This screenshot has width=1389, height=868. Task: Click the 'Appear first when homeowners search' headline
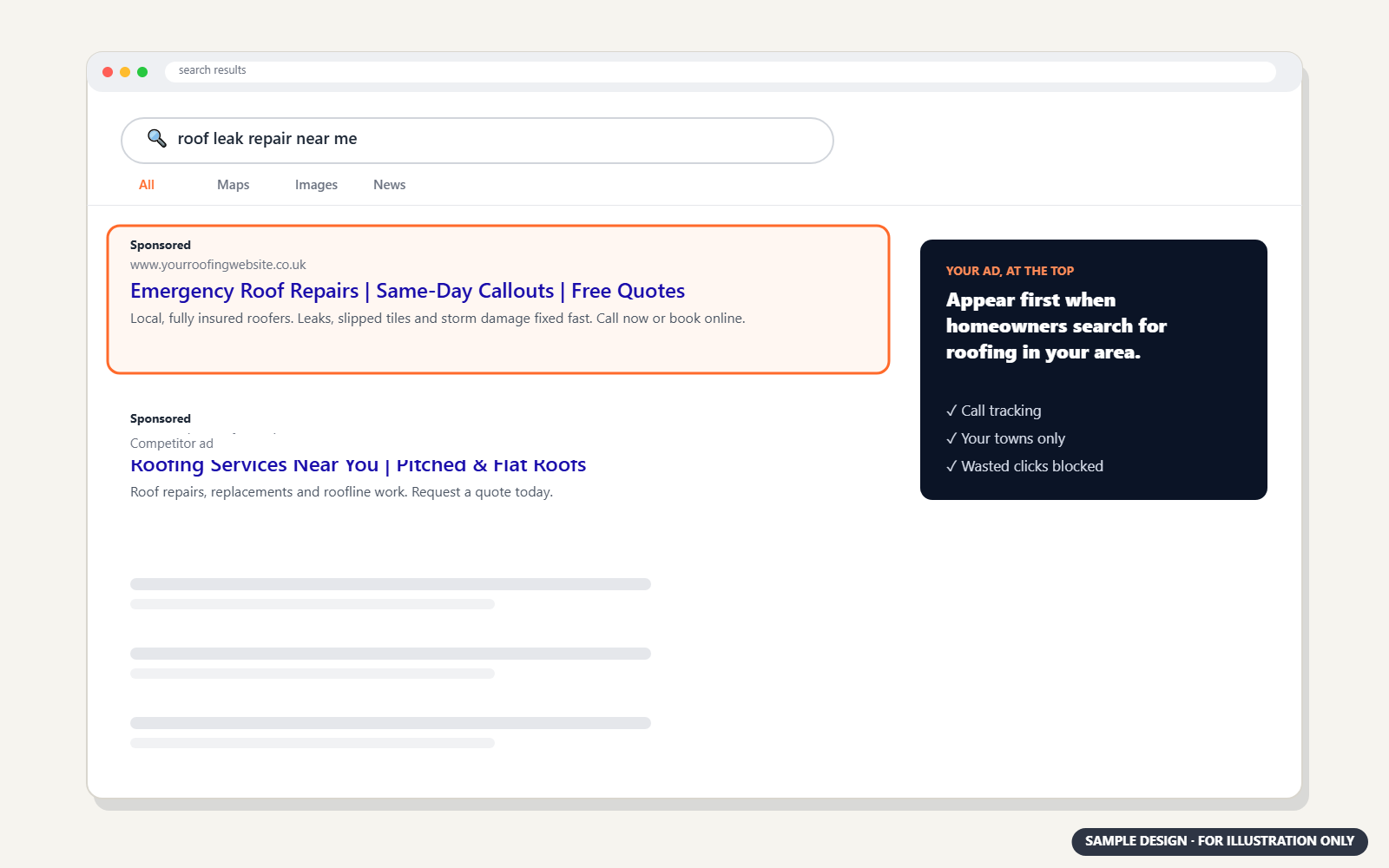[1057, 325]
